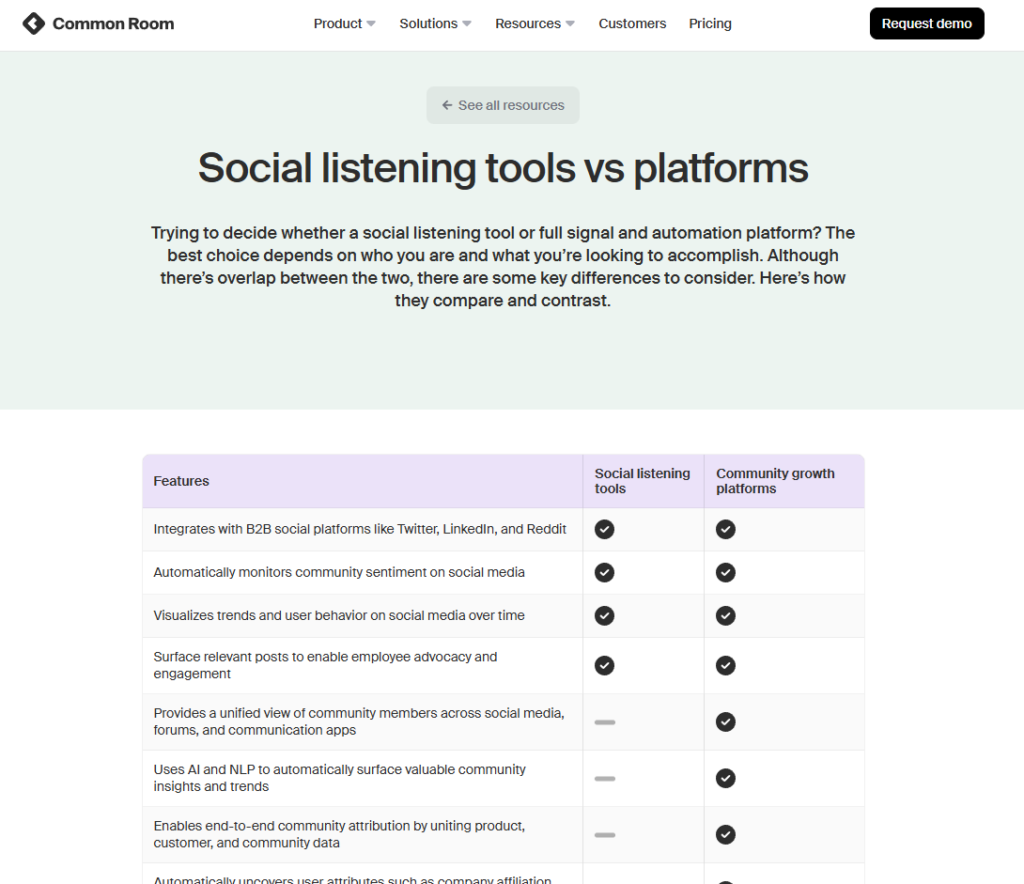Click the checkmark for B2B social platforms integration
Screen dimensions: 1024x884
[x=604, y=529]
